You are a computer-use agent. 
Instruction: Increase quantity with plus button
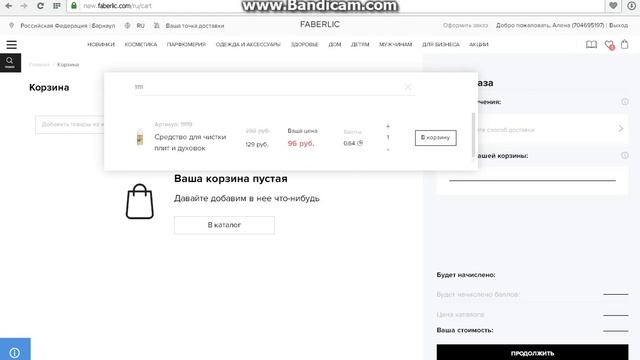coord(388,126)
